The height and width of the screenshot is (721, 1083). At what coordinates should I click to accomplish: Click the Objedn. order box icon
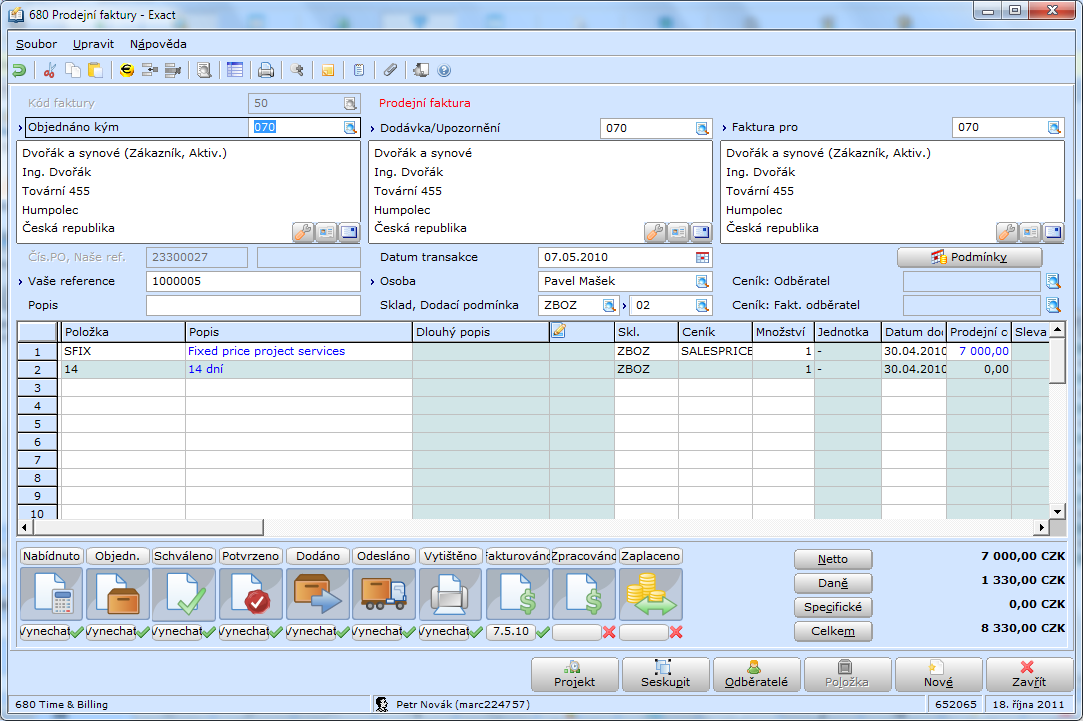click(x=117, y=594)
